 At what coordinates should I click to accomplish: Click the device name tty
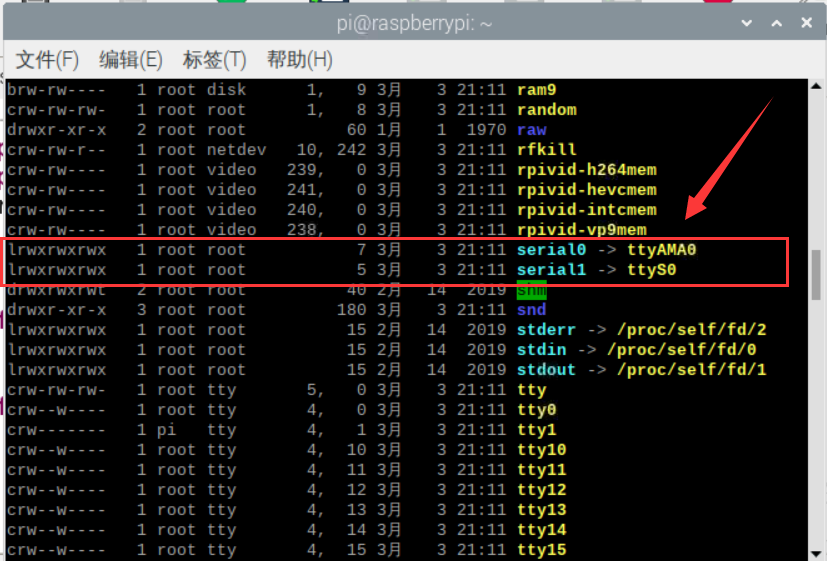pos(532,390)
